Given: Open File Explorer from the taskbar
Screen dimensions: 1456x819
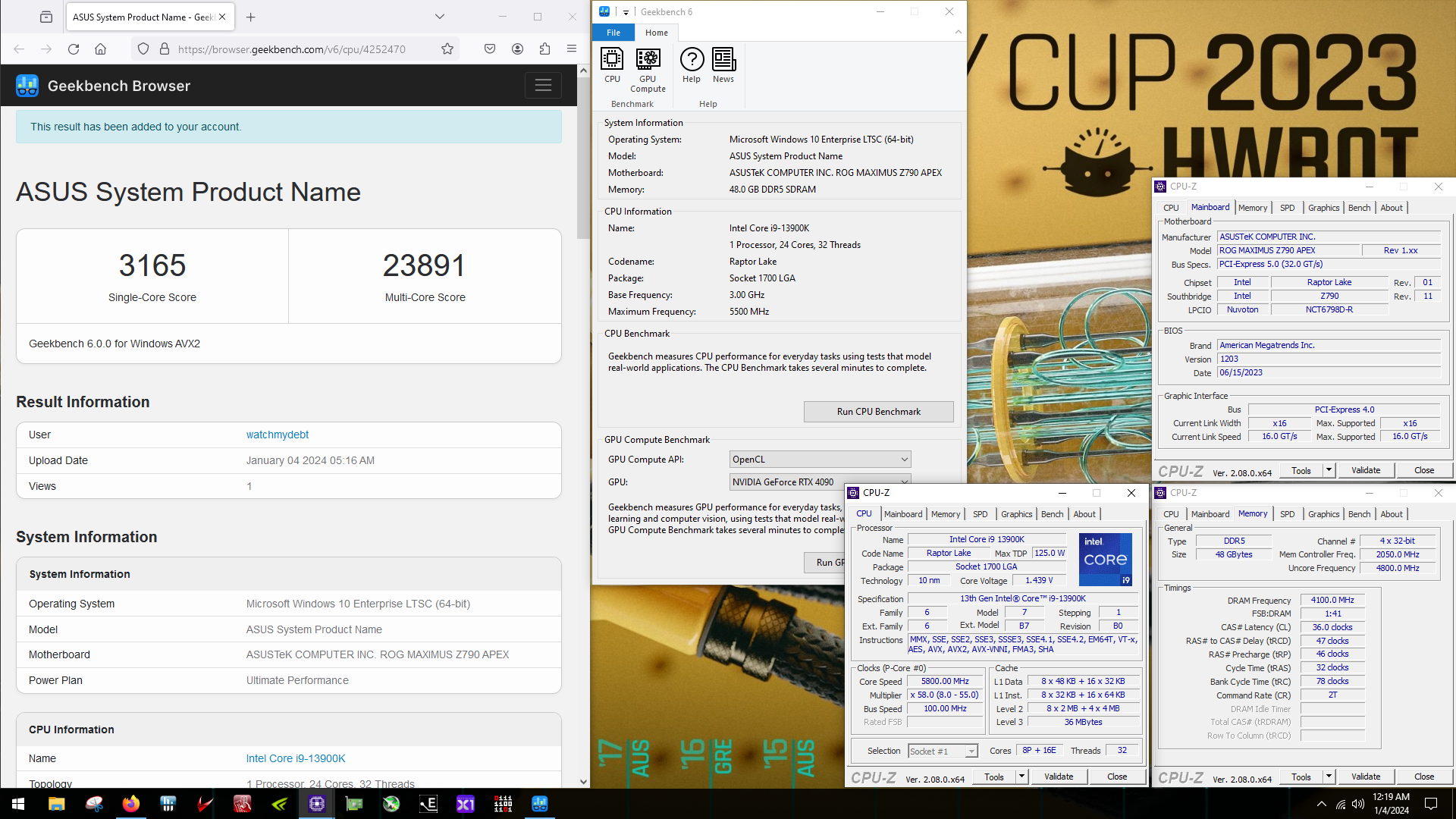Looking at the screenshot, I should coord(57,804).
